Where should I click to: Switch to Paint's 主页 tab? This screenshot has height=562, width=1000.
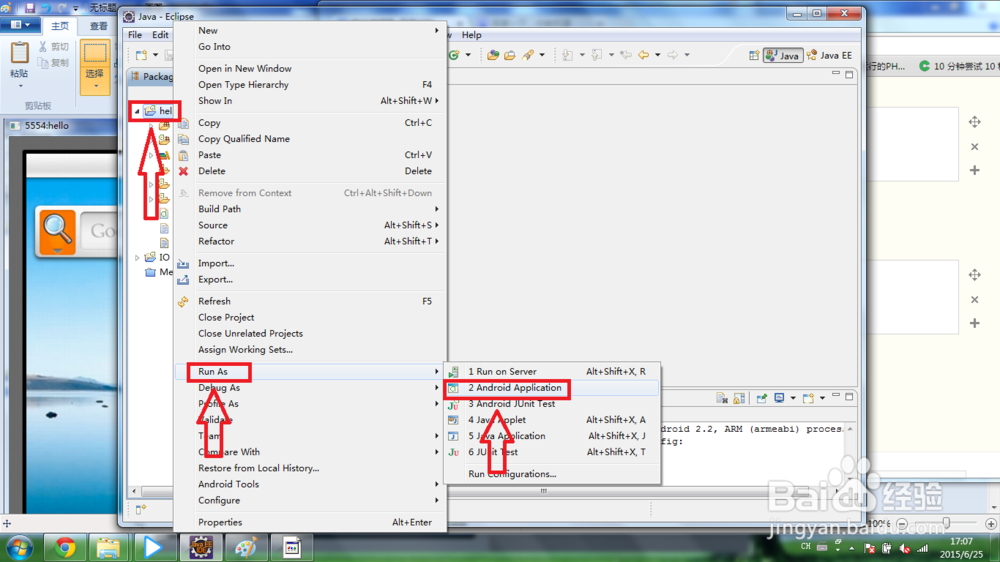[x=60, y=26]
